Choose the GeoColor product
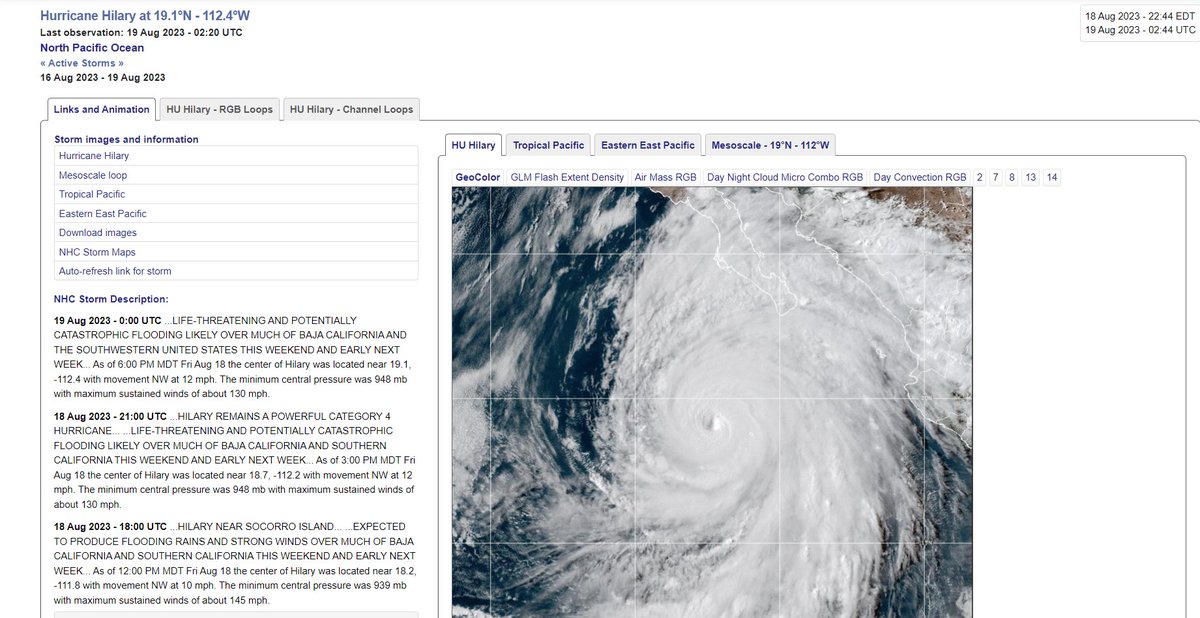 pyautogui.click(x=478, y=177)
